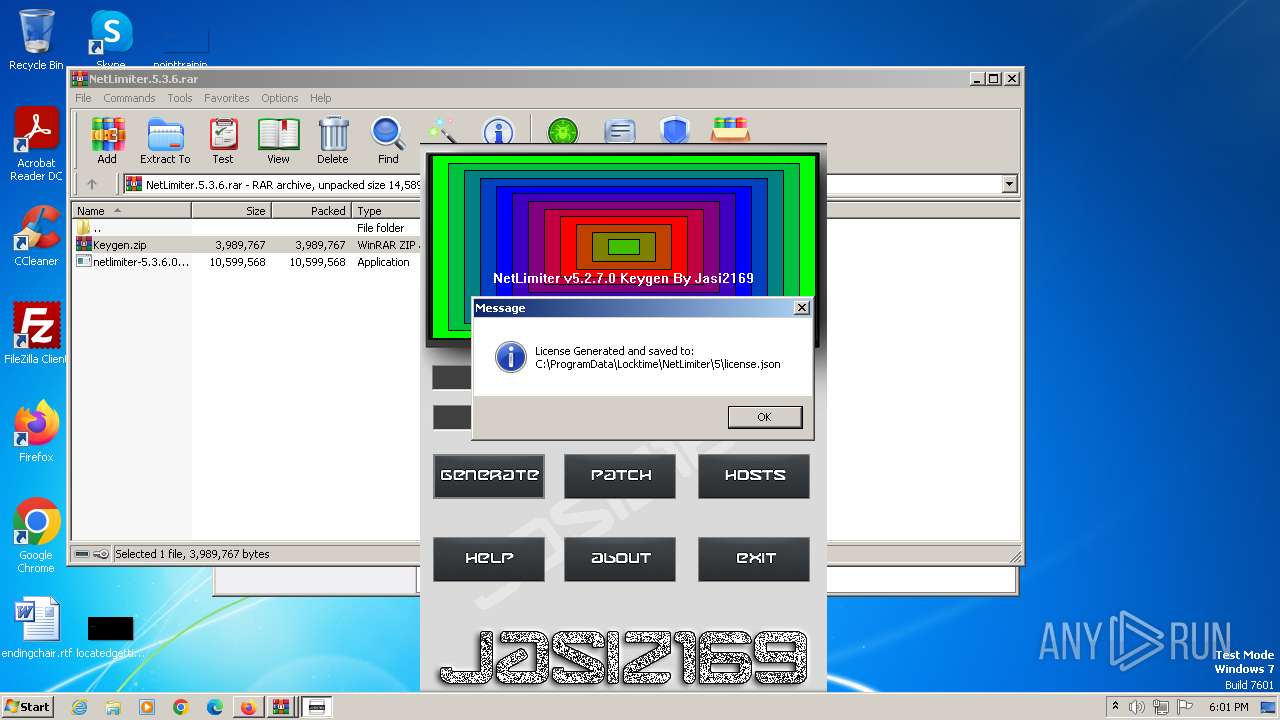Click the Find toolbar icon in WinRAR

pos(388,140)
